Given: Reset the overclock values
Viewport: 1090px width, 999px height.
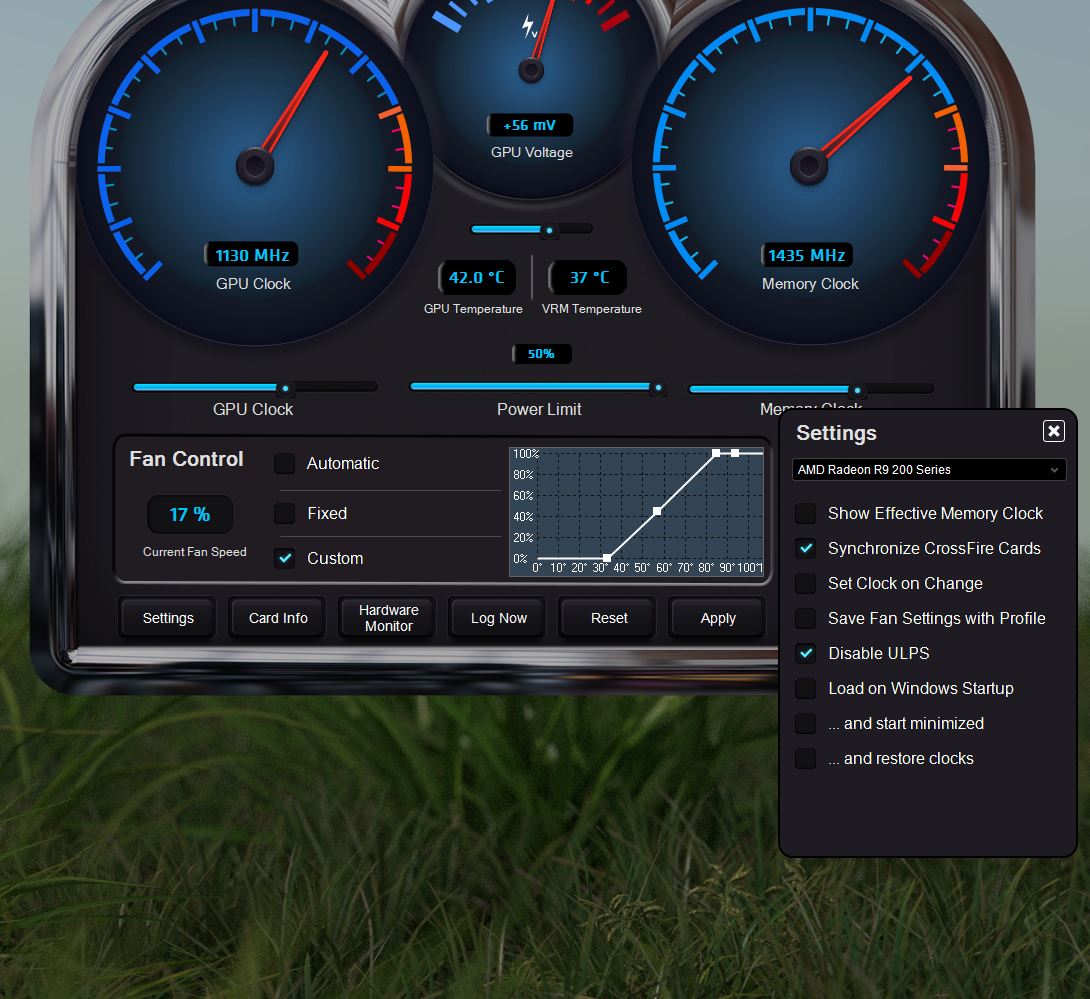Looking at the screenshot, I should [x=609, y=618].
